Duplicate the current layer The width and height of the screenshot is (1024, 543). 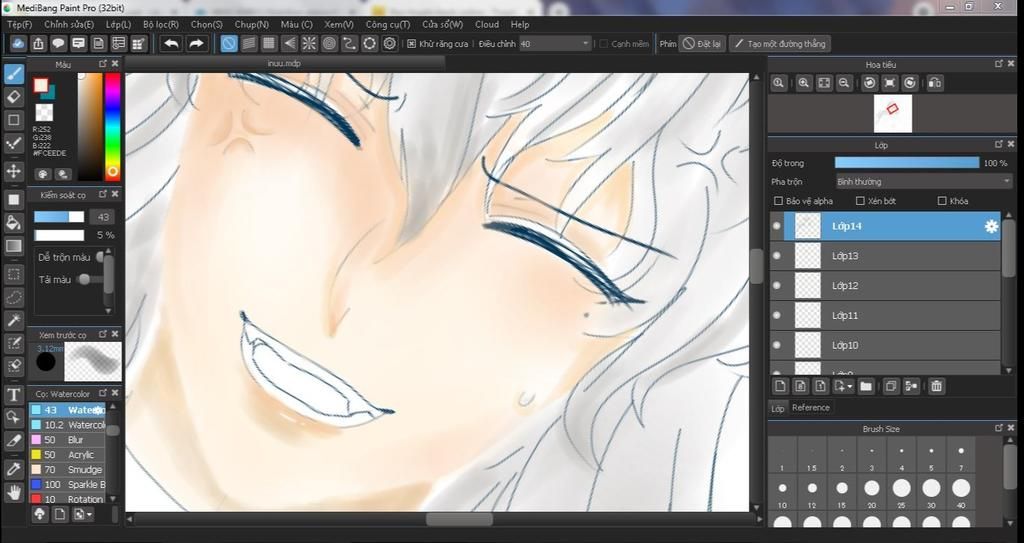pyautogui.click(x=891, y=386)
